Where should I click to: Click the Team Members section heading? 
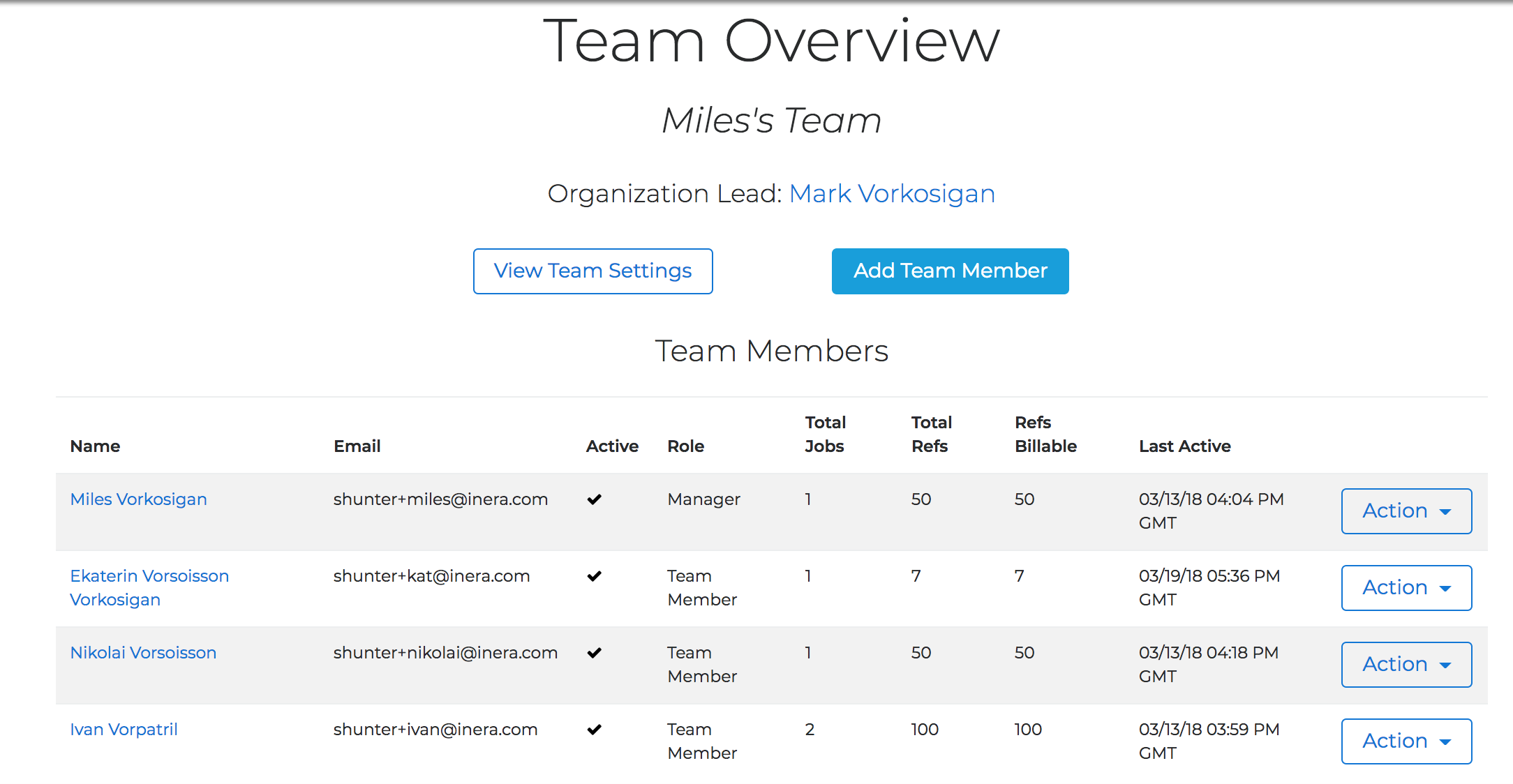pyautogui.click(x=772, y=351)
